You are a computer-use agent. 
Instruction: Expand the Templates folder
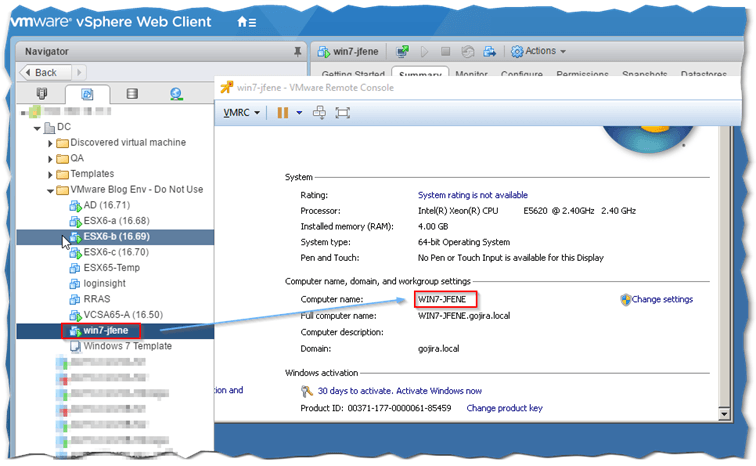pyautogui.click(x=50, y=174)
